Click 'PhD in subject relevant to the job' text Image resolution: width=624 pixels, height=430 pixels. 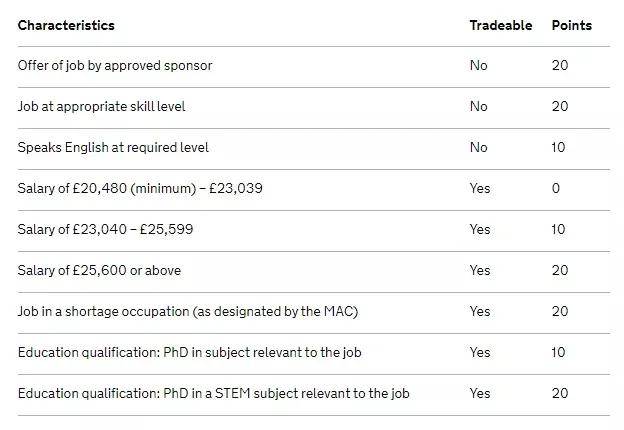coord(262,352)
